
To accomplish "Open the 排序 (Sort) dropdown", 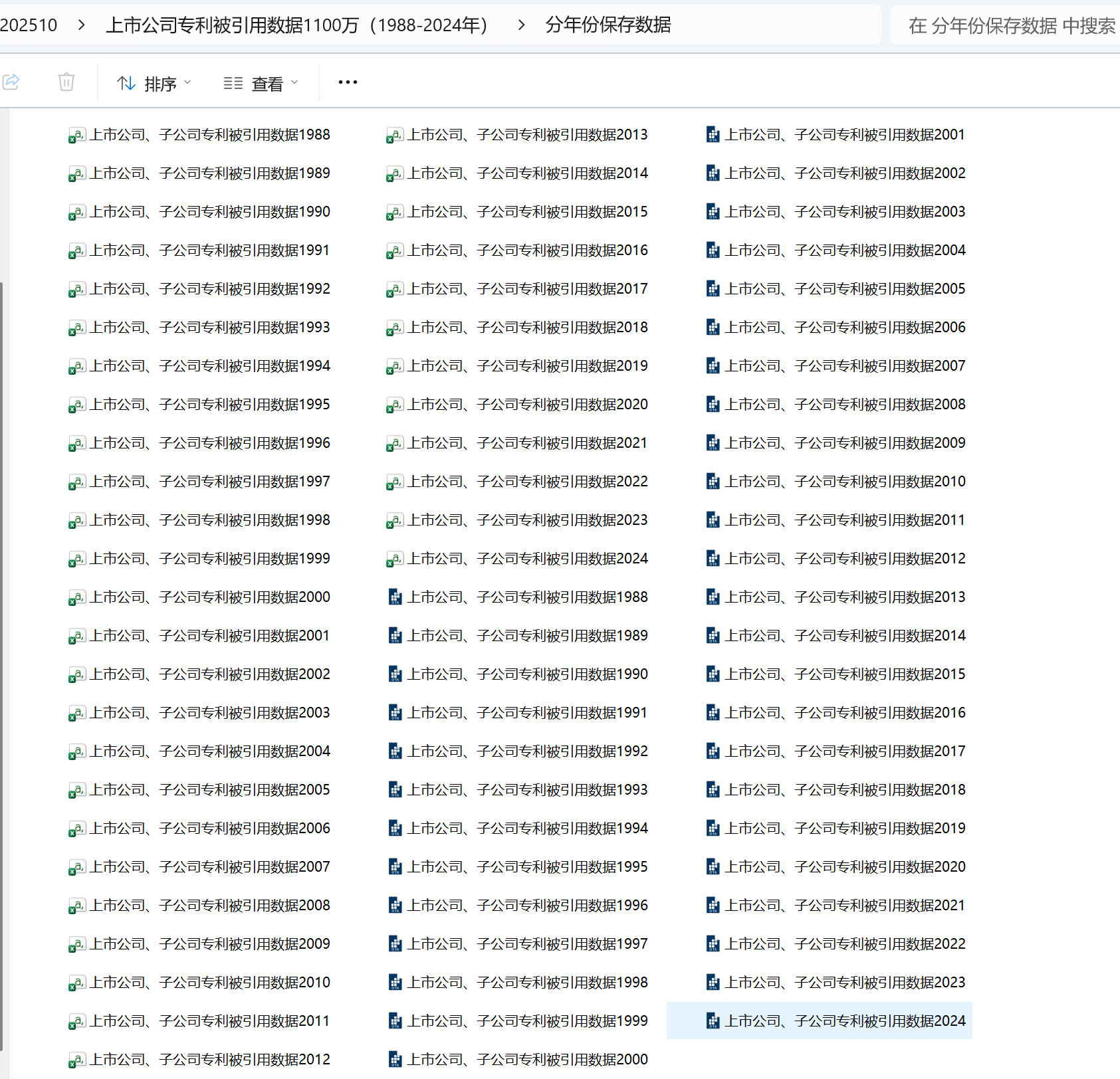I will (x=154, y=84).
